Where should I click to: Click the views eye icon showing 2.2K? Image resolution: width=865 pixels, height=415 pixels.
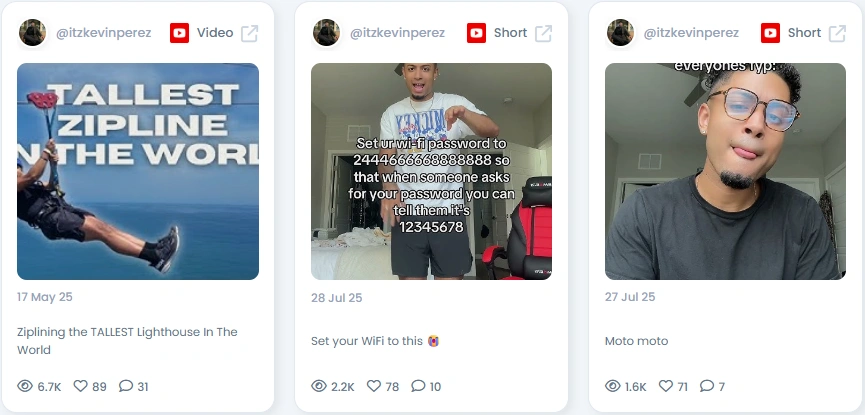tap(319, 386)
